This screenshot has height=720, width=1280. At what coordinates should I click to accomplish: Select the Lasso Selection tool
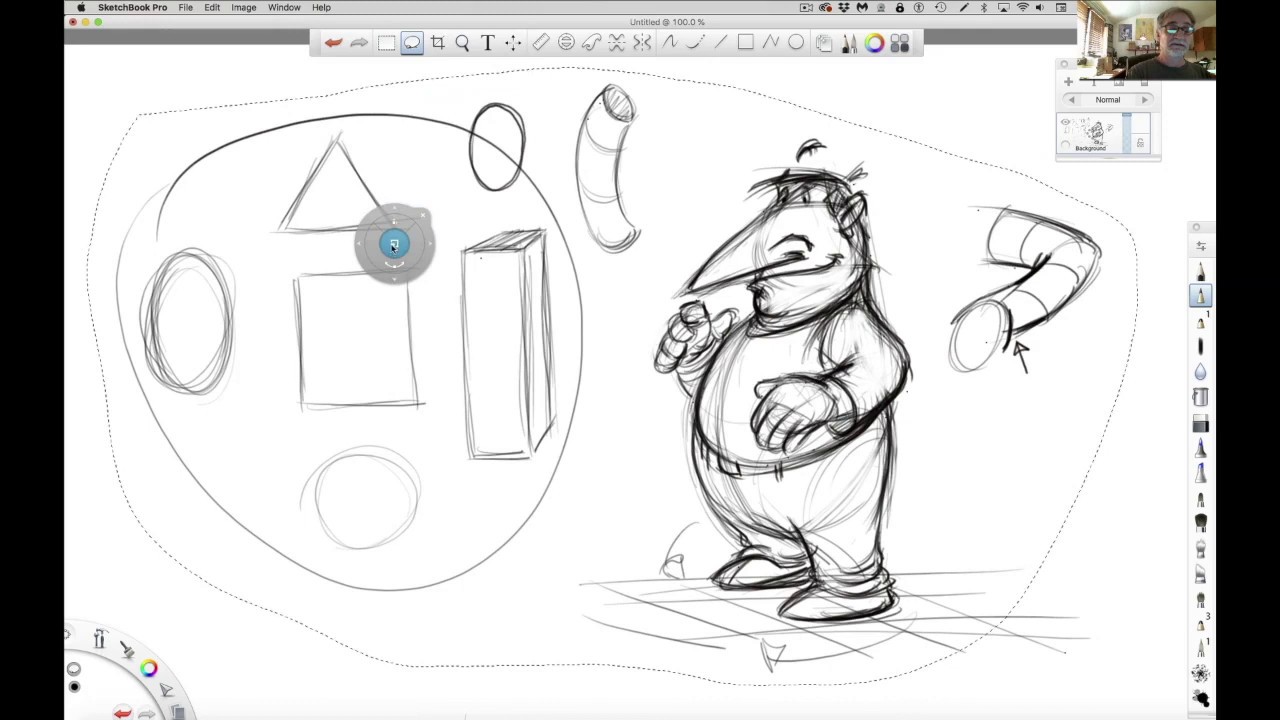point(412,43)
